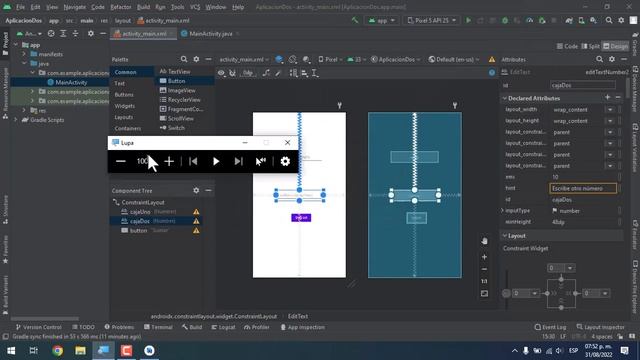Search attributes with the magnifier icon
The image size is (640, 360).
599,59
